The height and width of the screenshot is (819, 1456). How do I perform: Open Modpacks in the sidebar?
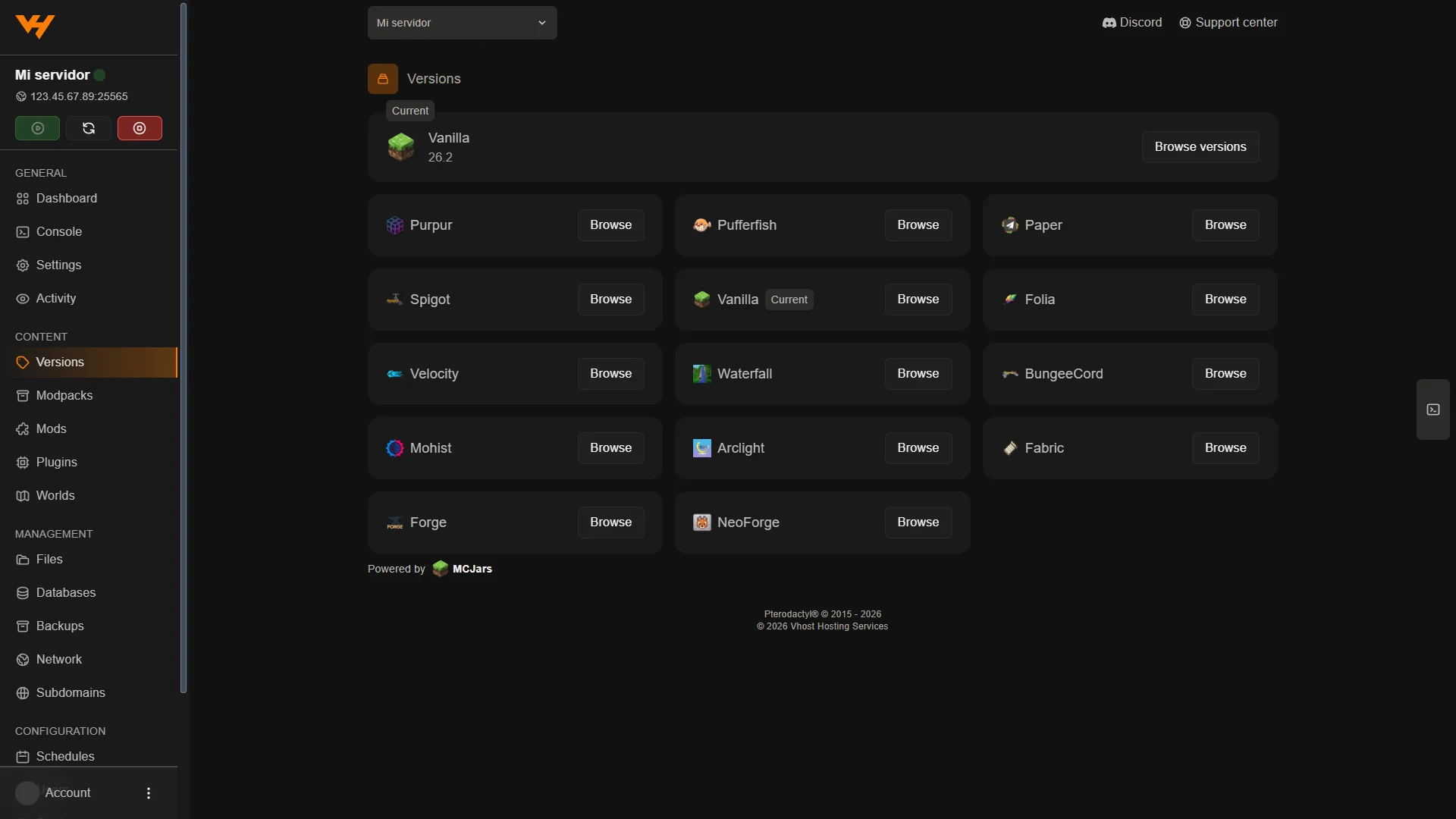(x=89, y=396)
